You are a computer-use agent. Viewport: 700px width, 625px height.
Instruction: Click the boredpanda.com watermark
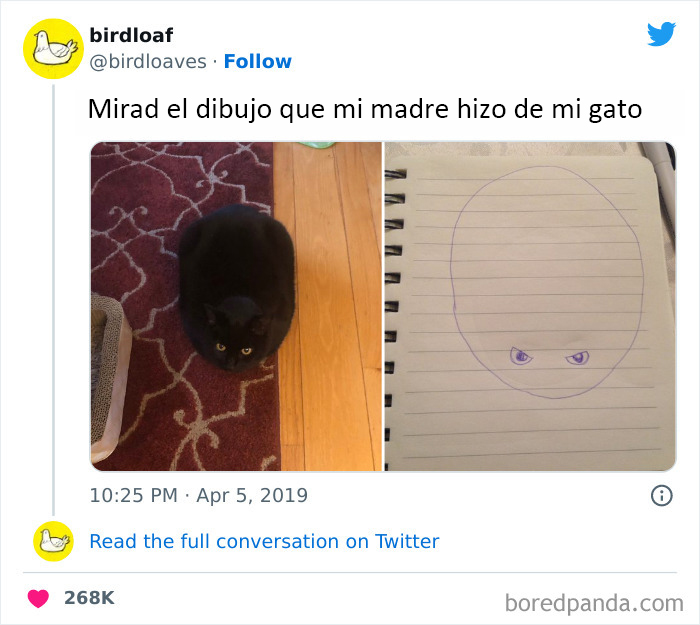[x=594, y=603]
